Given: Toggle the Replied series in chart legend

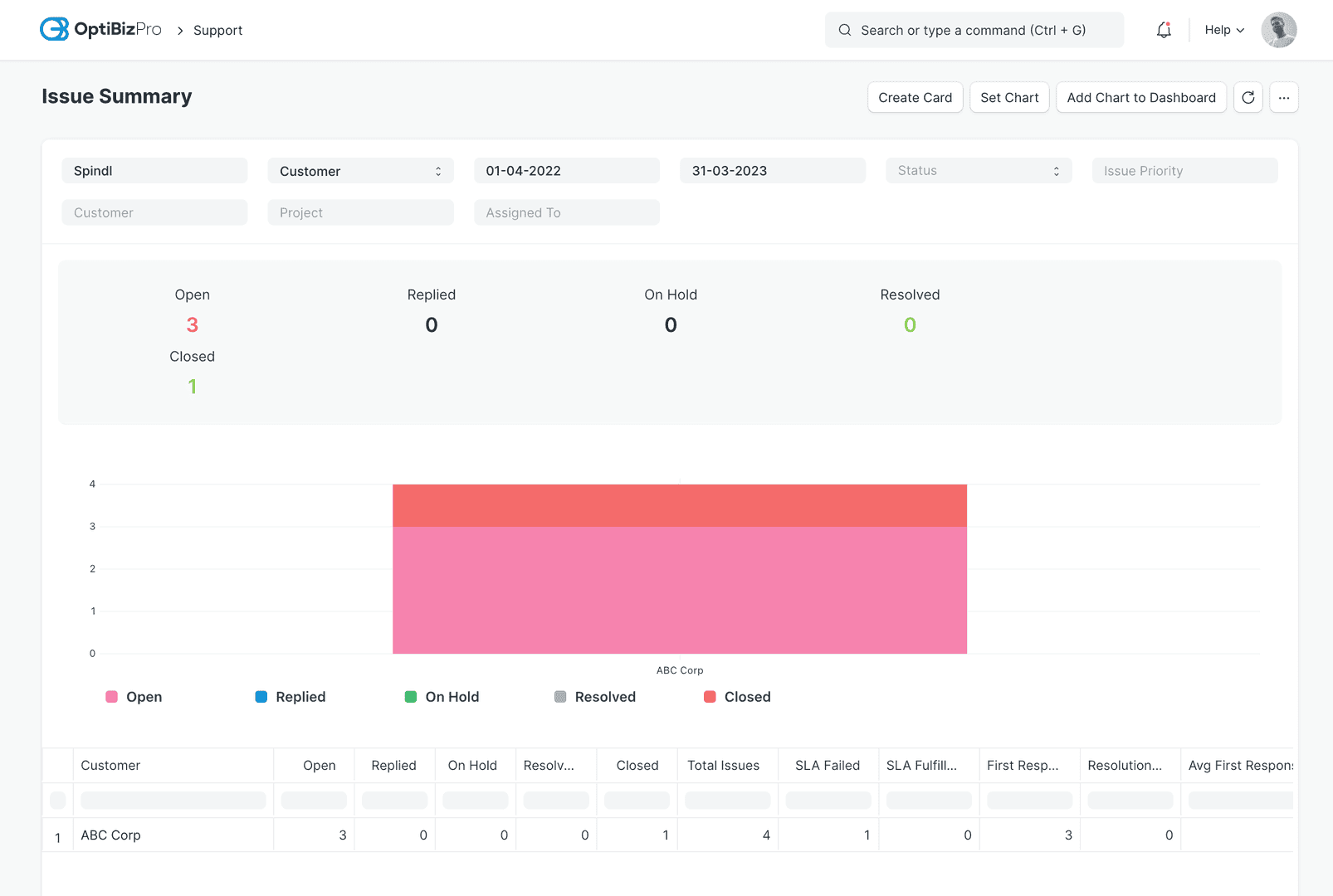Looking at the screenshot, I should 291,697.
